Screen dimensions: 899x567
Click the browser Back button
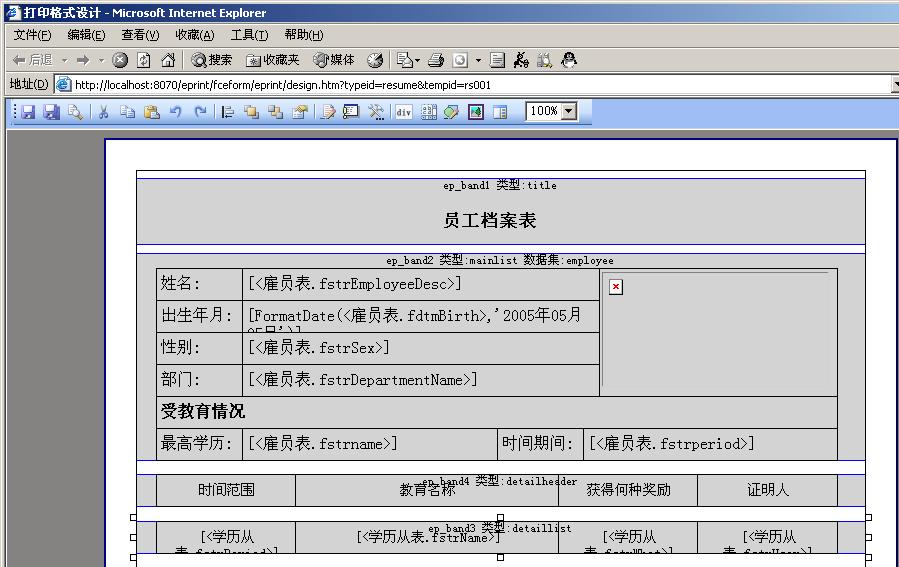(33, 60)
